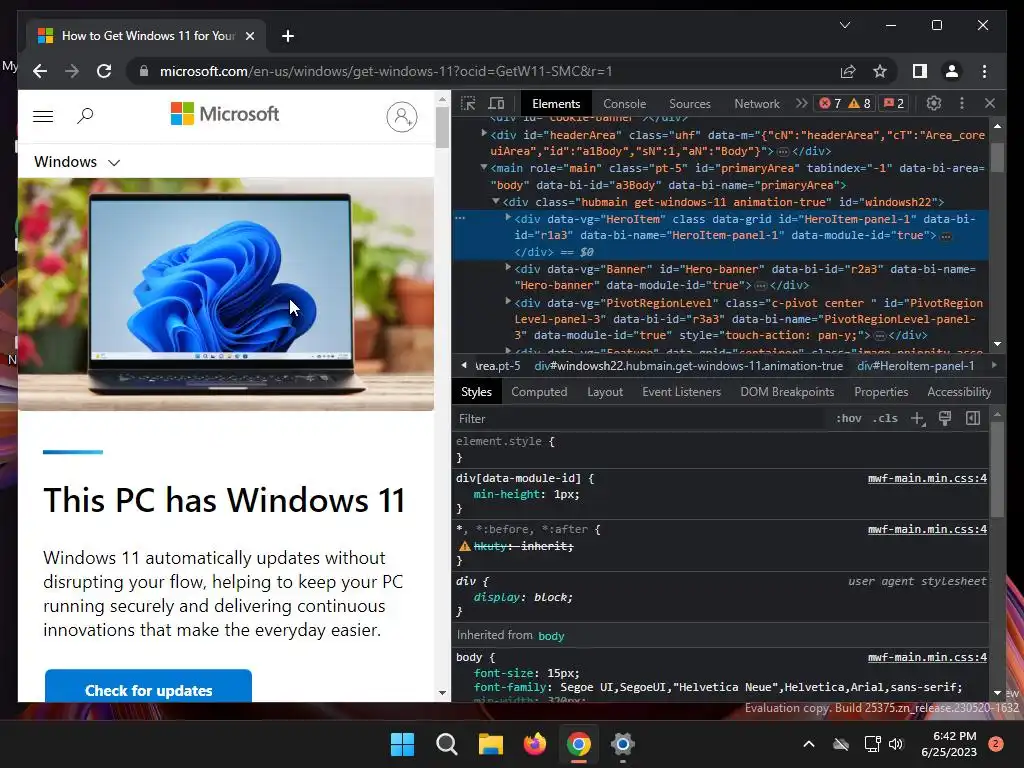Viewport: 1024px width, 768px height.
Task: Expand the HeroItem-panel-1 div node
Action: pos(508,217)
